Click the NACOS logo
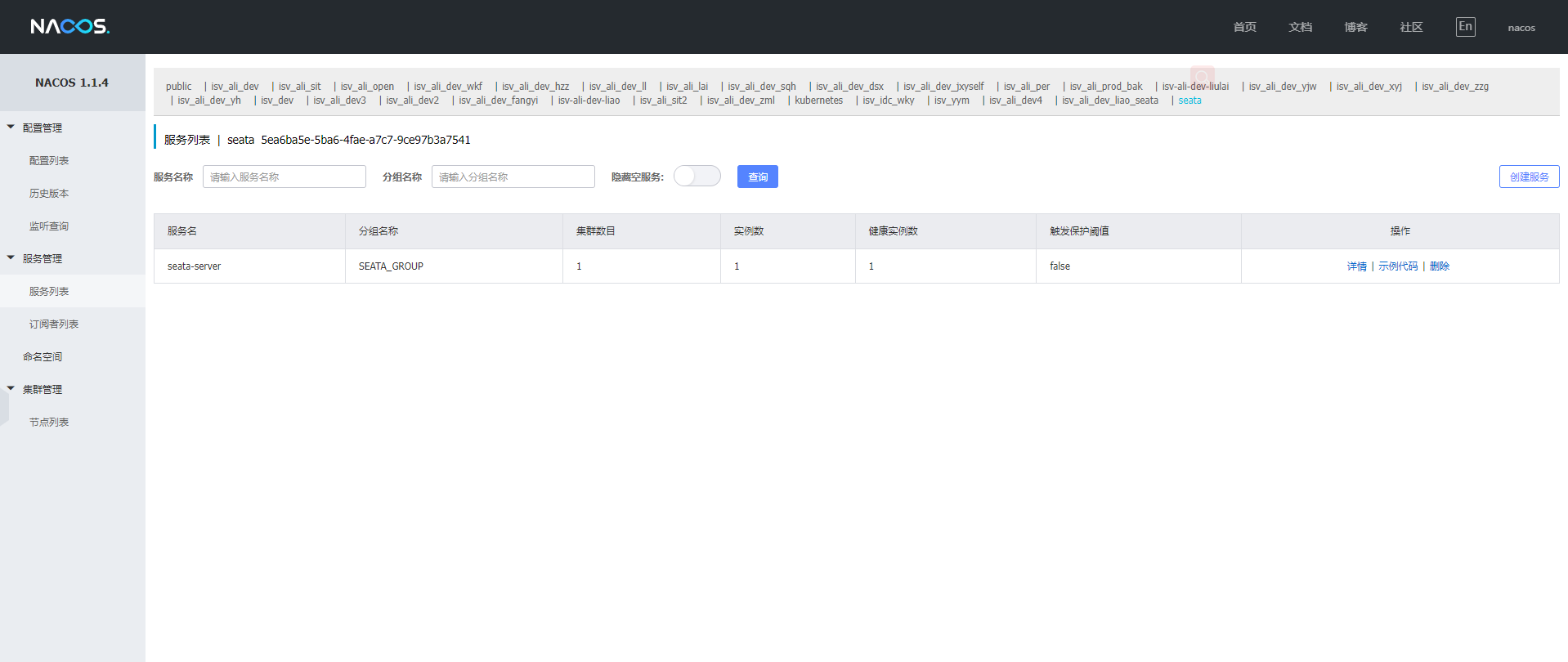This screenshot has height=662, width=1568. 69,27
